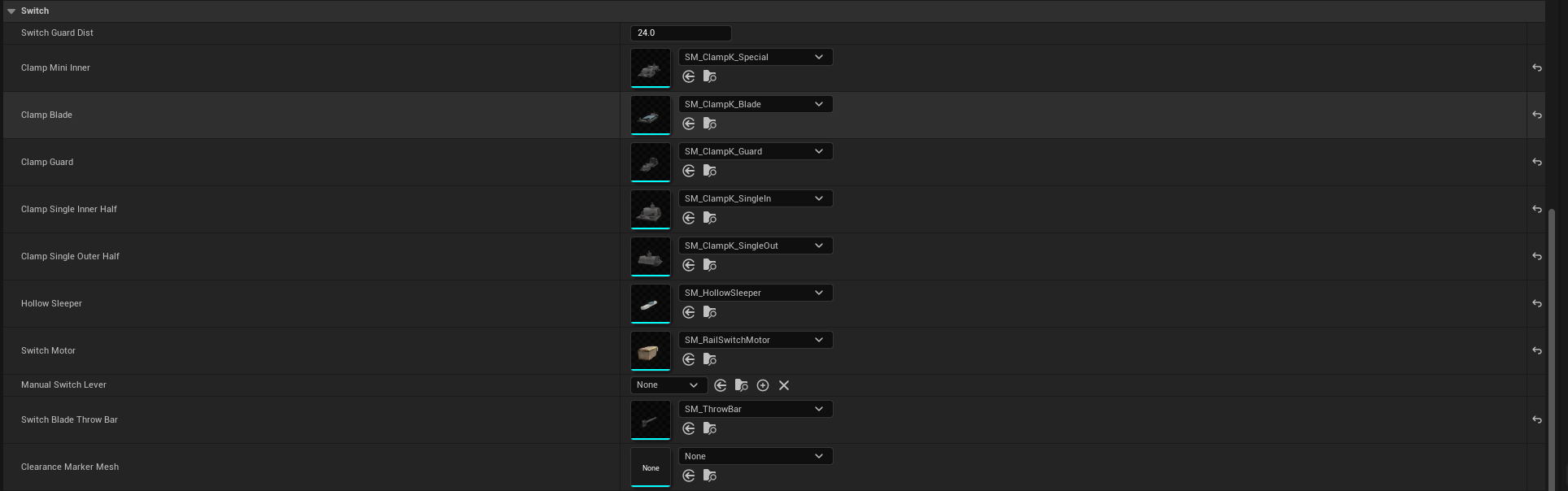Open the SM_ThrowBar mesh dropdown
The width and height of the screenshot is (1568, 491).
tap(755, 410)
